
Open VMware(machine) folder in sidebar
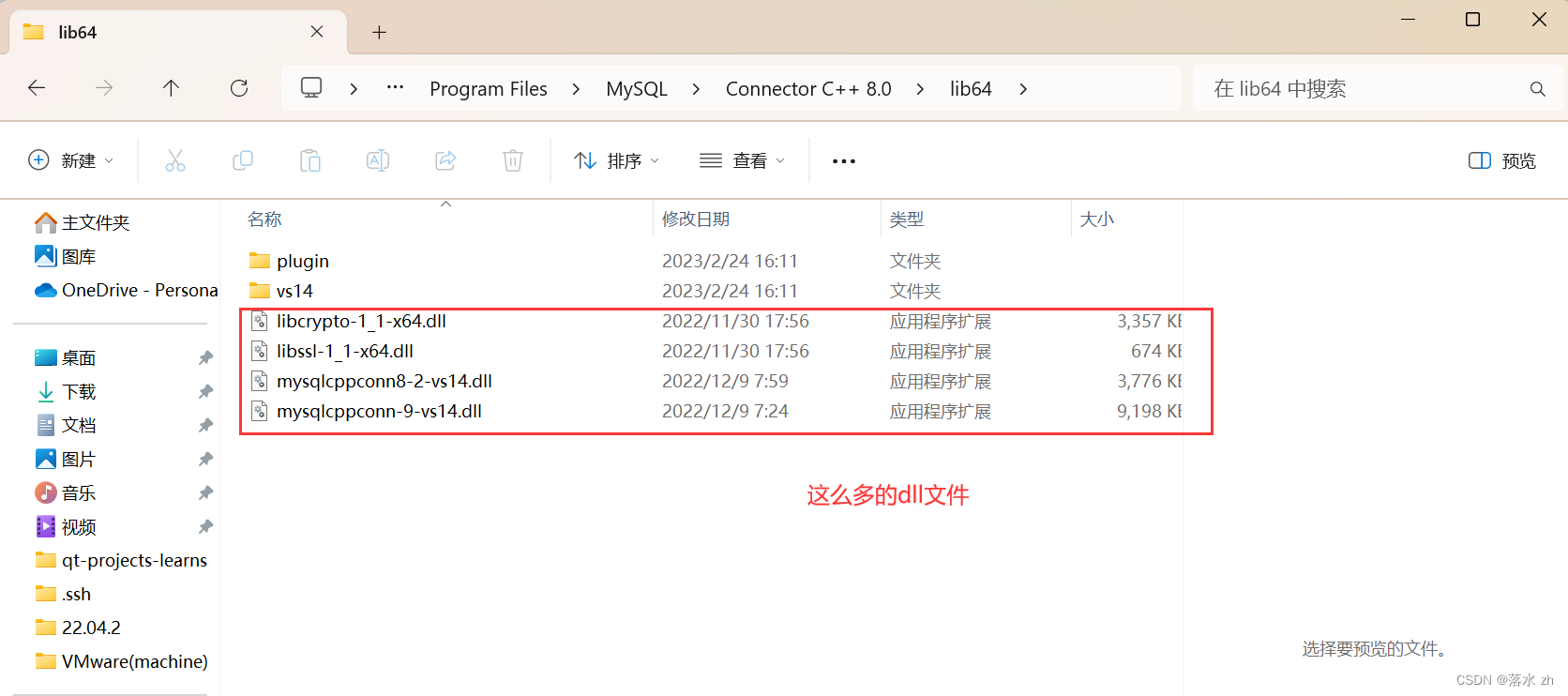(121, 661)
